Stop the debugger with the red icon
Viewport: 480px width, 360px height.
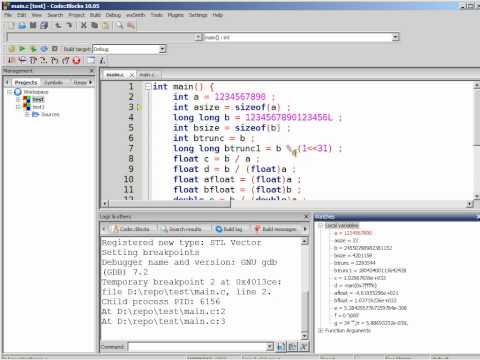tap(76, 60)
